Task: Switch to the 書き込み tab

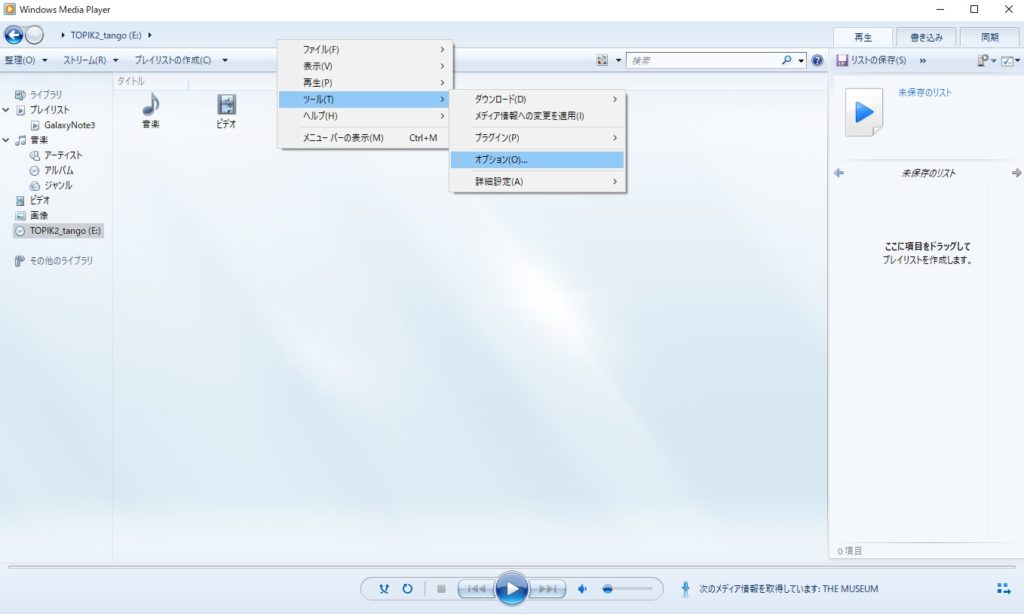Action: 926,37
